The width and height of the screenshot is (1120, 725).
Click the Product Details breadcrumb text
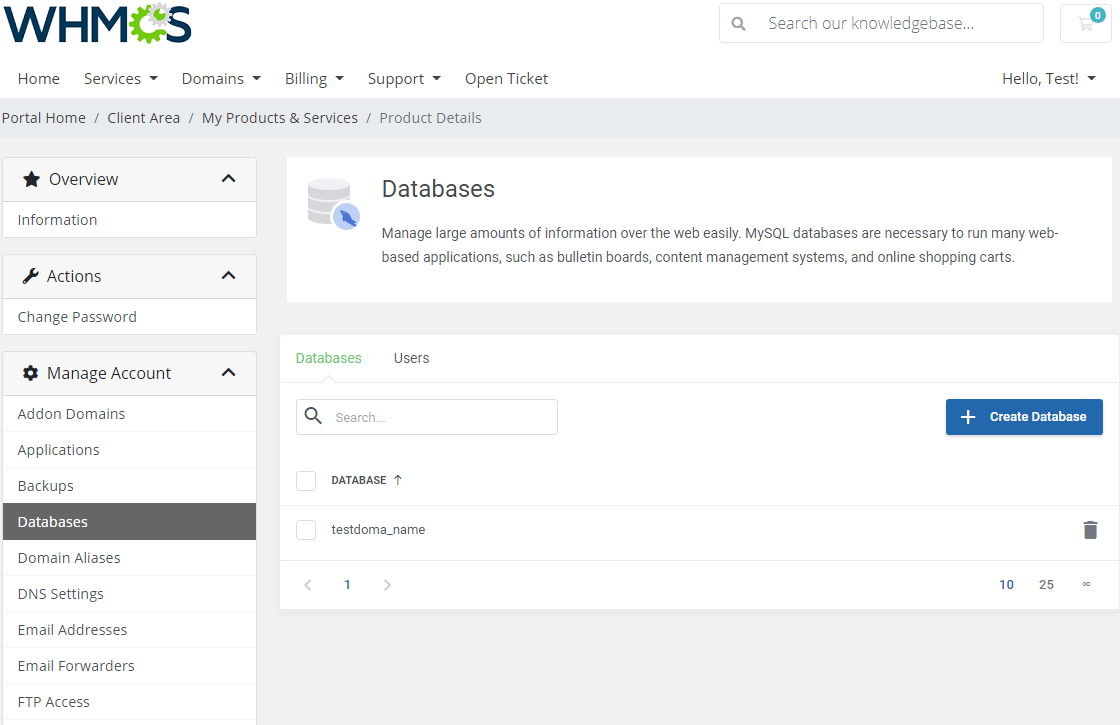(x=430, y=118)
